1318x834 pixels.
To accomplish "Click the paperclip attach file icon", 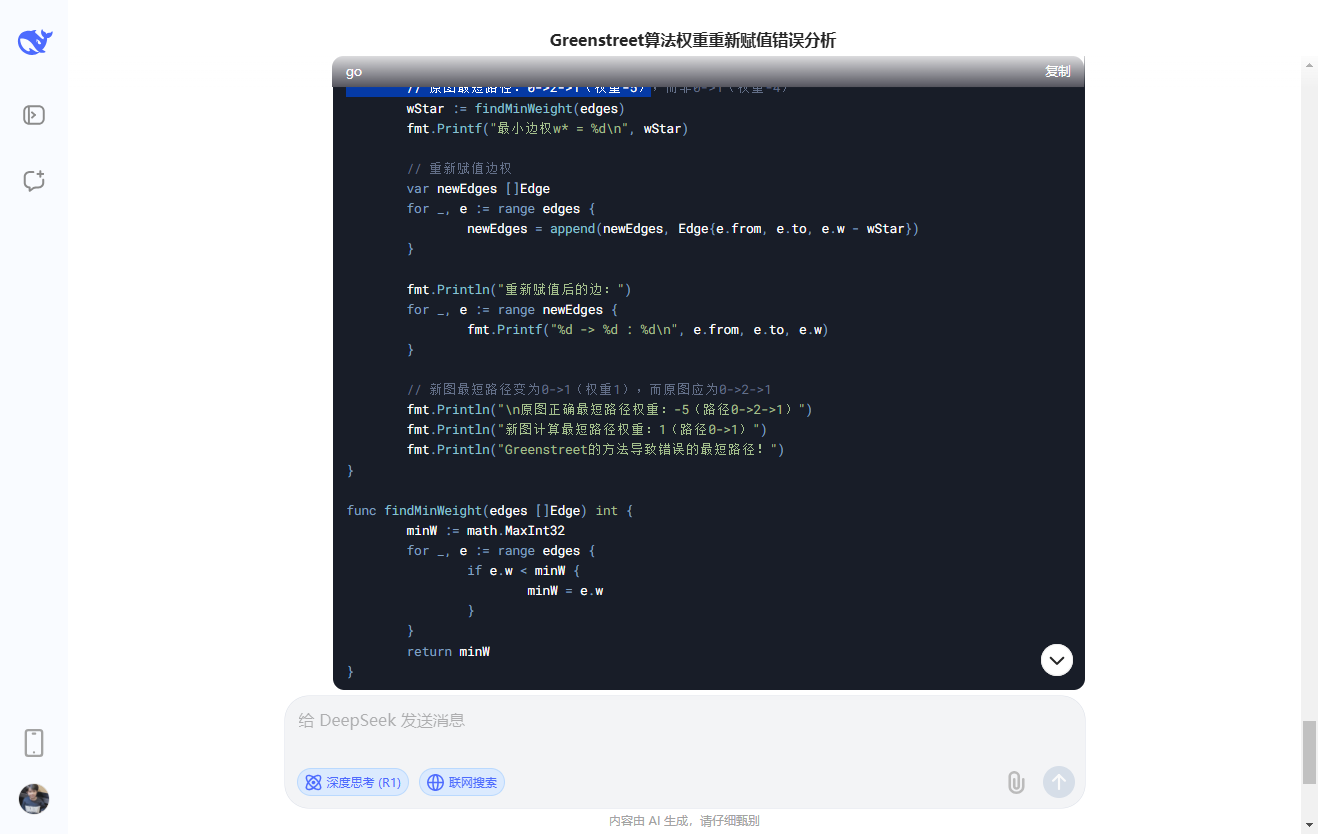I will pyautogui.click(x=1016, y=782).
